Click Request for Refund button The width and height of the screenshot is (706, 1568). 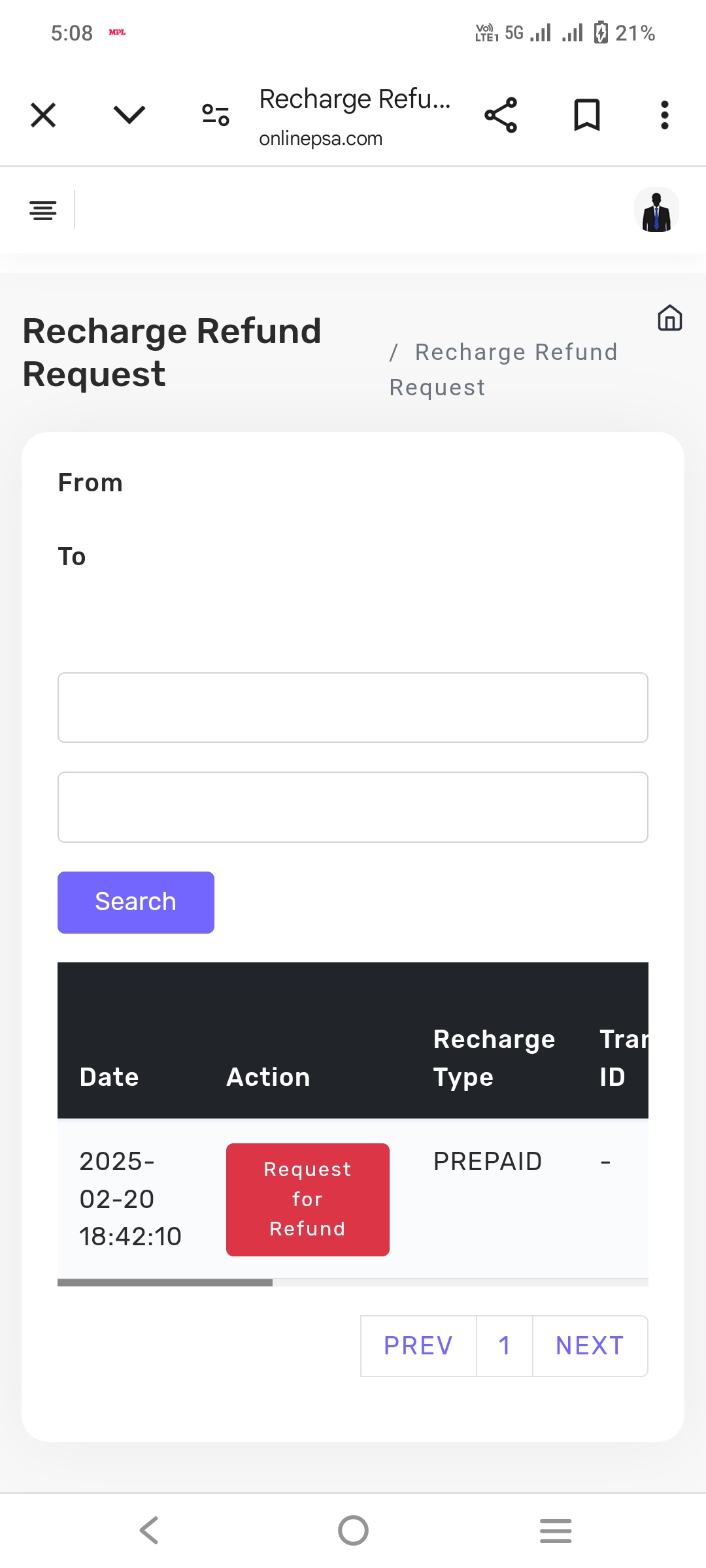[x=307, y=1200]
